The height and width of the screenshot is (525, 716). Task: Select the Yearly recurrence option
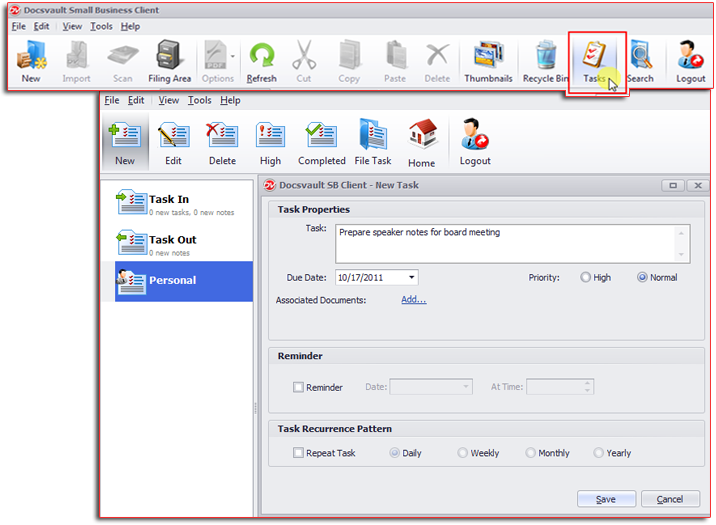point(598,453)
